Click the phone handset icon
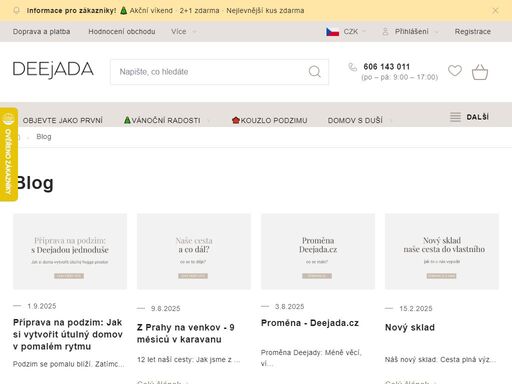The width and height of the screenshot is (512, 384). coord(352,67)
